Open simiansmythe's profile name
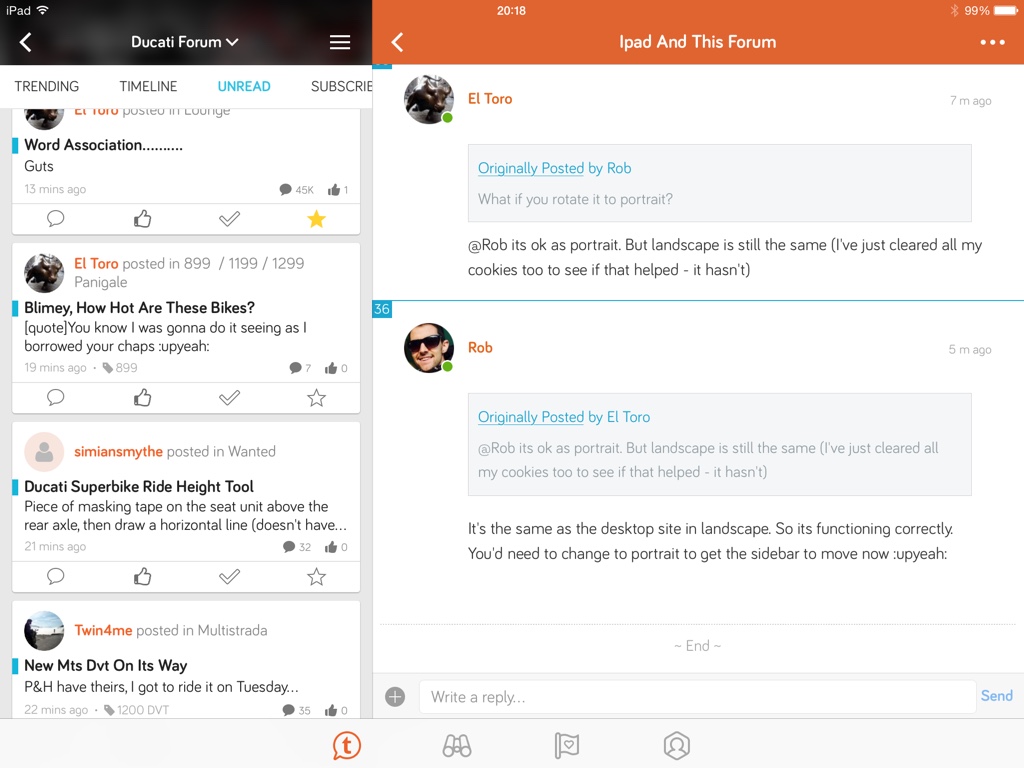Image resolution: width=1024 pixels, height=768 pixels. 118,451
